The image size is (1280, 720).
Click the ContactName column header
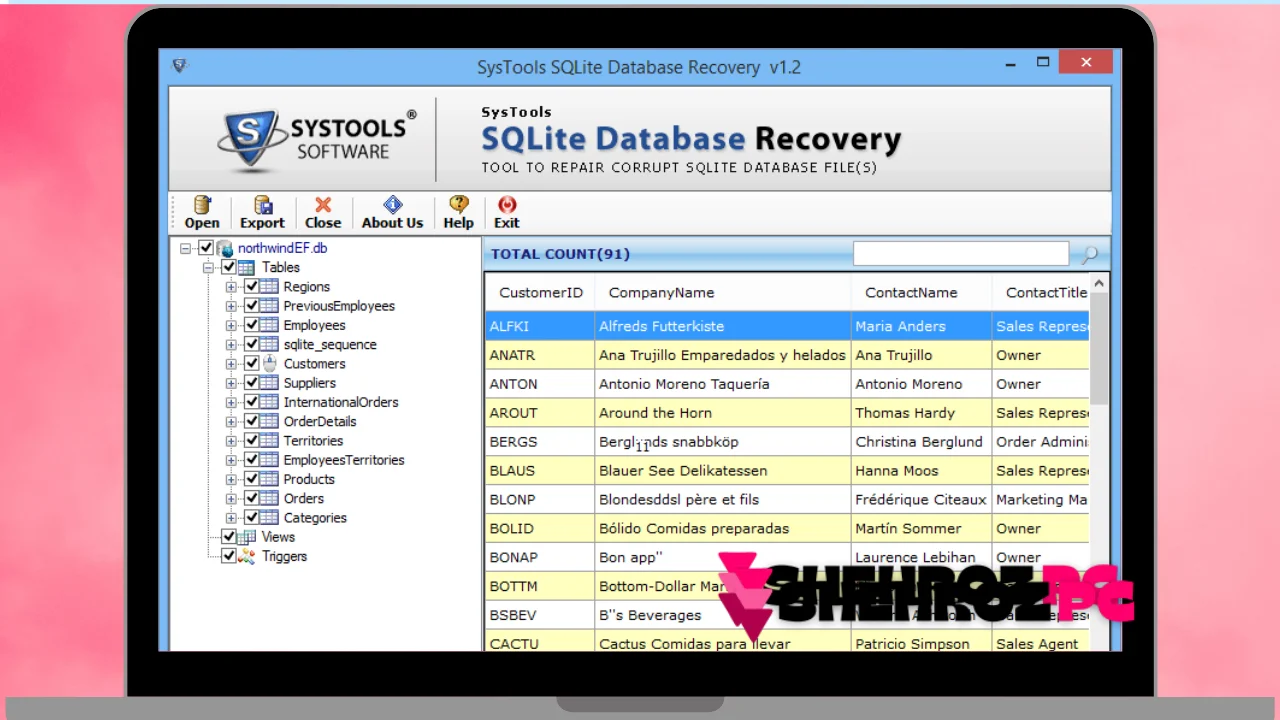(x=921, y=293)
